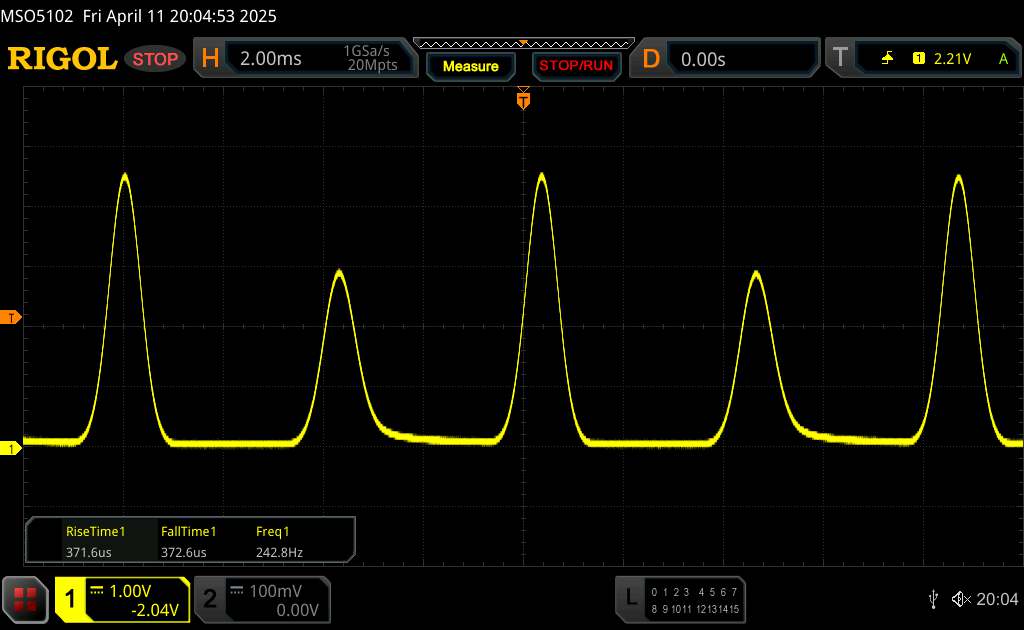
Task: Open the trigger A sweep mode setting
Action: tap(1002, 59)
